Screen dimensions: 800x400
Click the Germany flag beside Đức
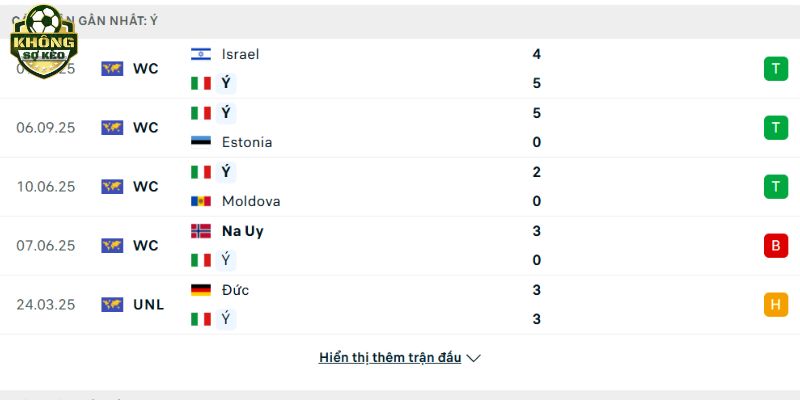201,290
